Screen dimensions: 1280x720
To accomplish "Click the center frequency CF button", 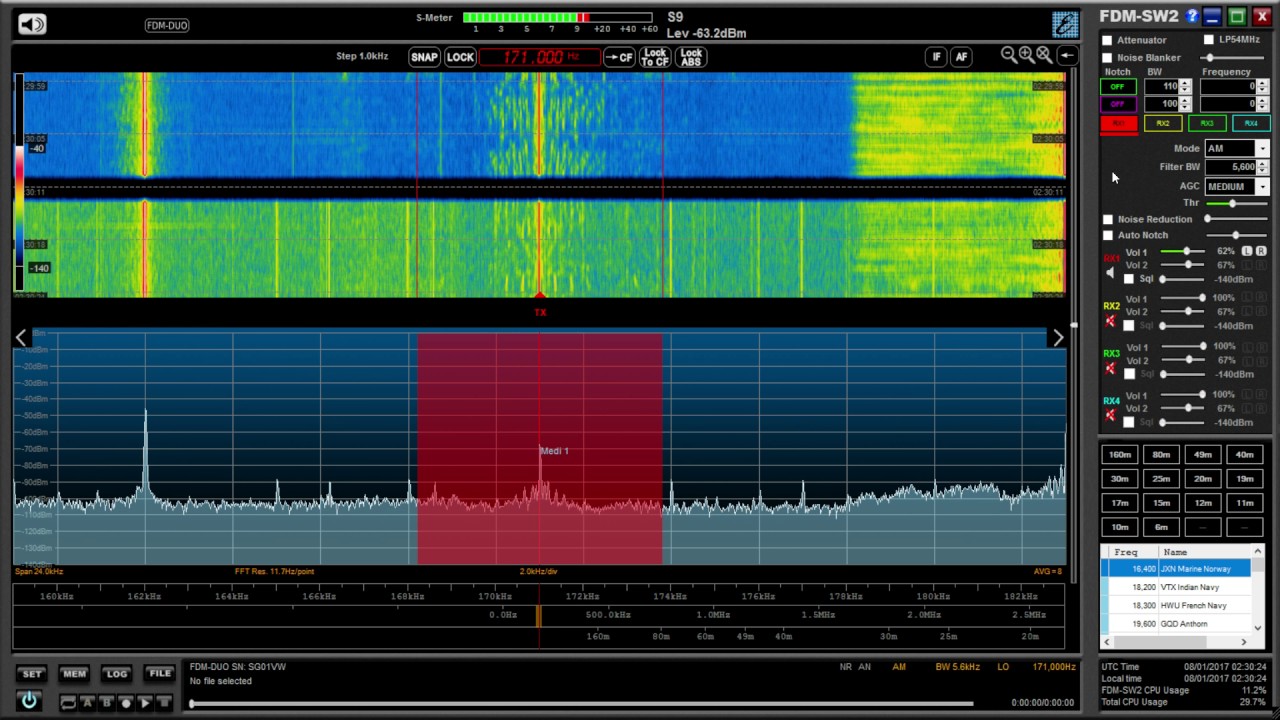I will [620, 57].
